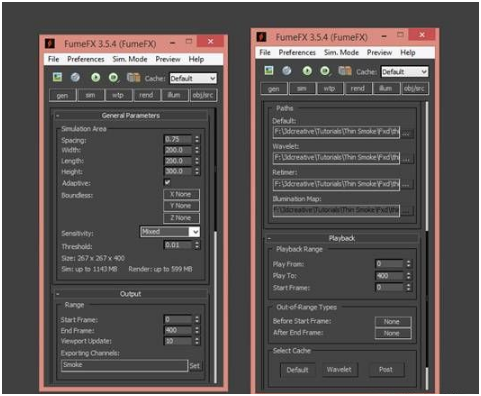Select the Post cache button
Screen dimensions: 481x396
[386, 370]
